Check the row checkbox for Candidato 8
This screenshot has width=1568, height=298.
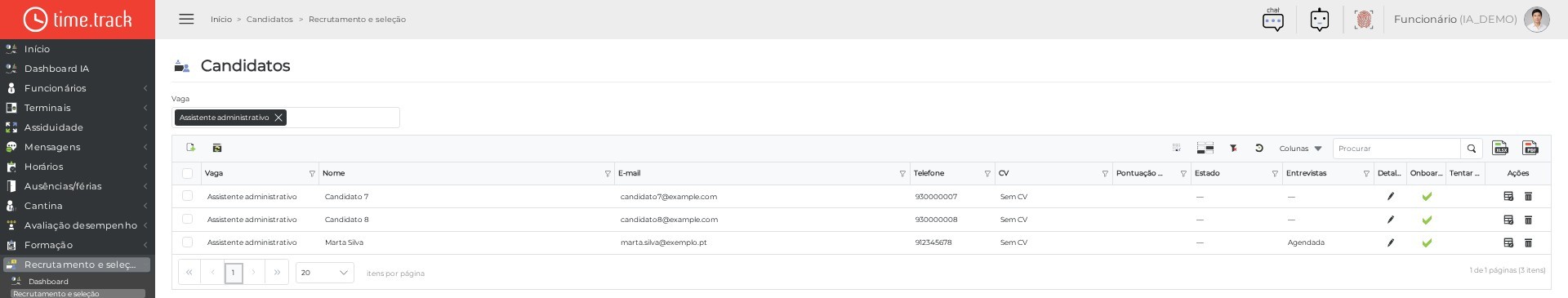187,219
